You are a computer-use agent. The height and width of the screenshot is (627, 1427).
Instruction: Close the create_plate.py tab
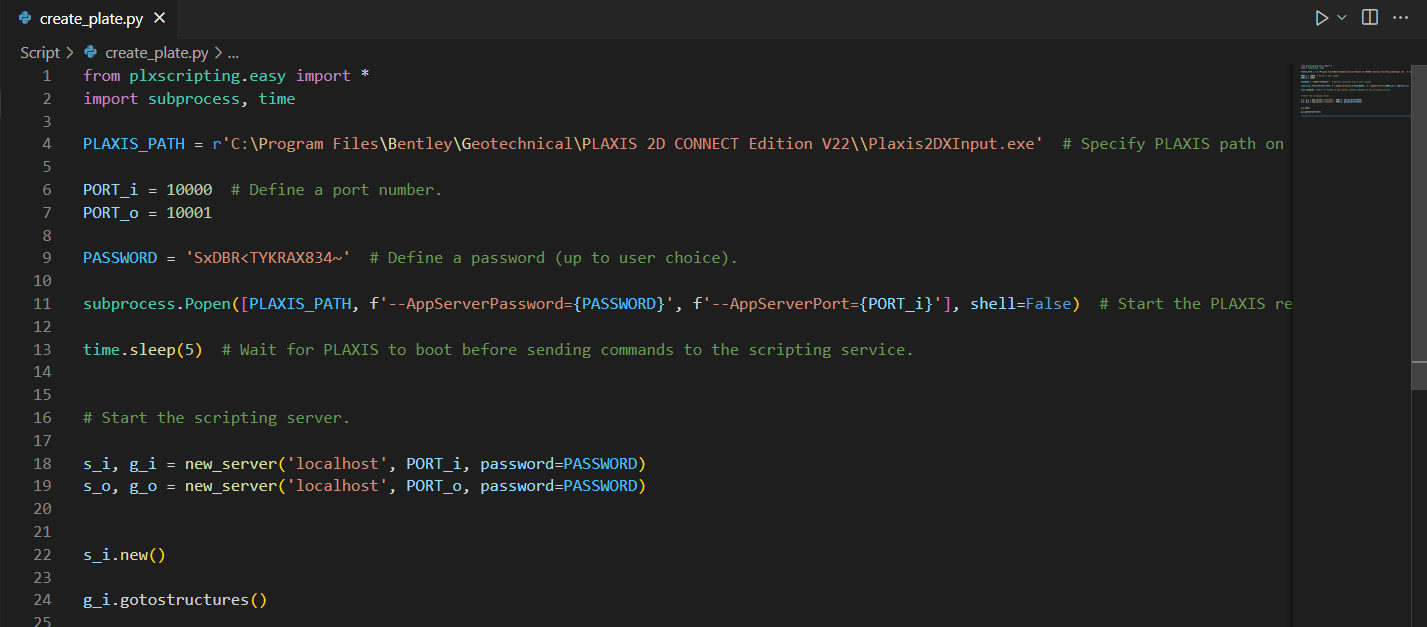(x=160, y=18)
